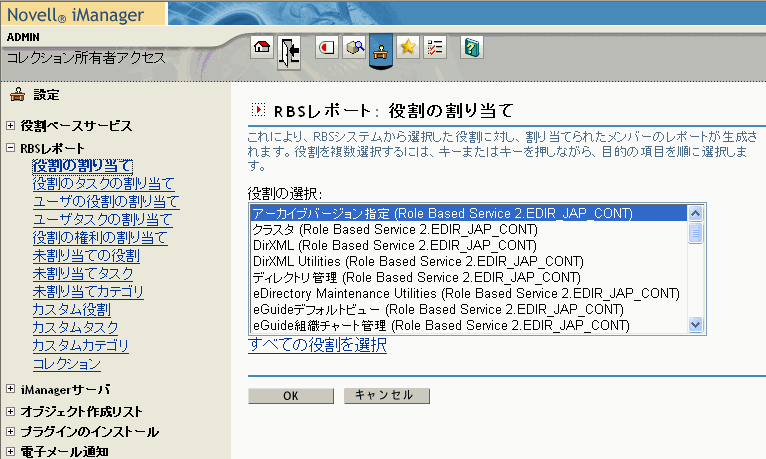766x459 pixels.
Task: Click role list scroll down arrow
Action: click(x=695, y=324)
